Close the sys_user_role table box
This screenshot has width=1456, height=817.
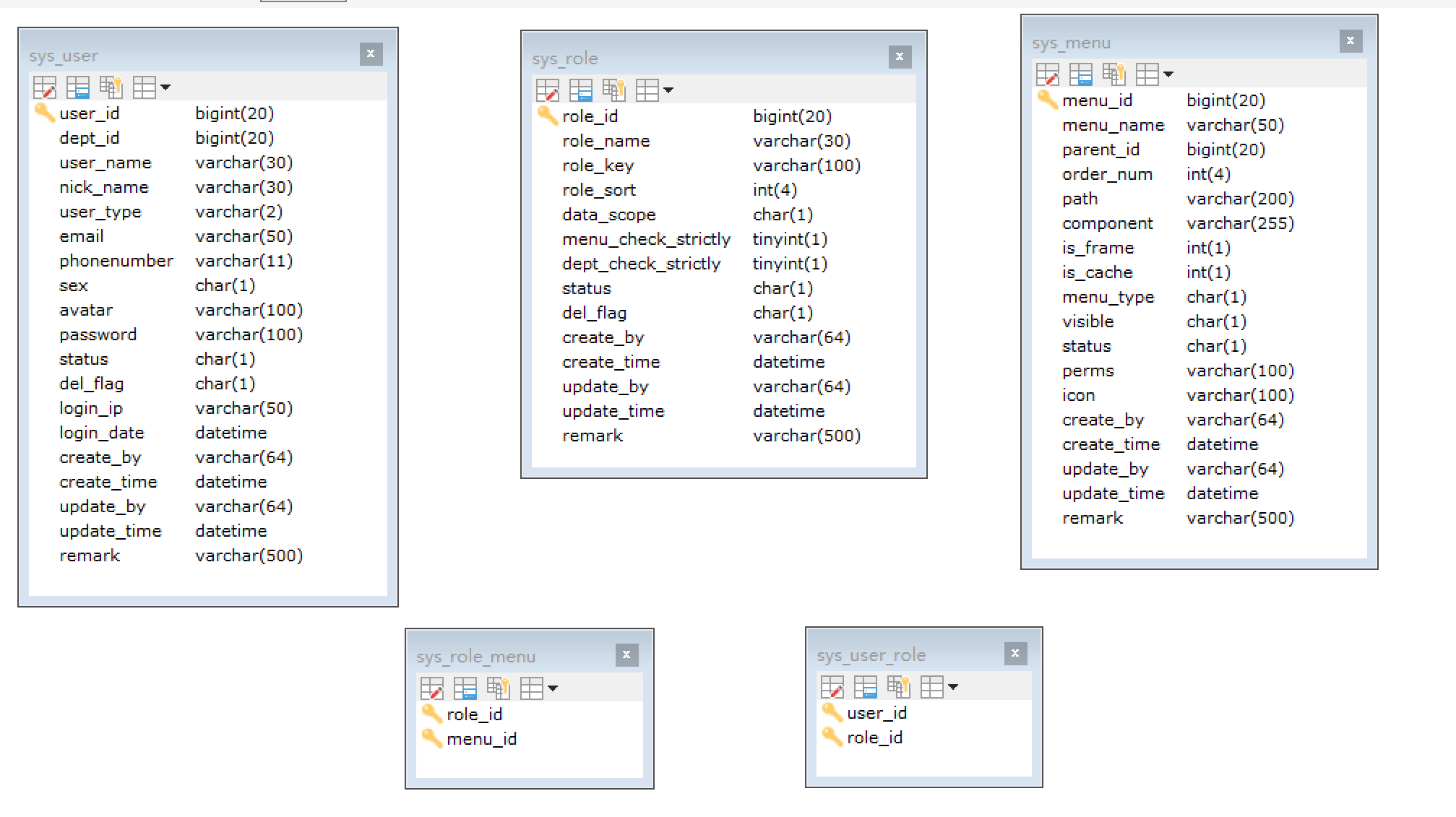tap(1015, 654)
